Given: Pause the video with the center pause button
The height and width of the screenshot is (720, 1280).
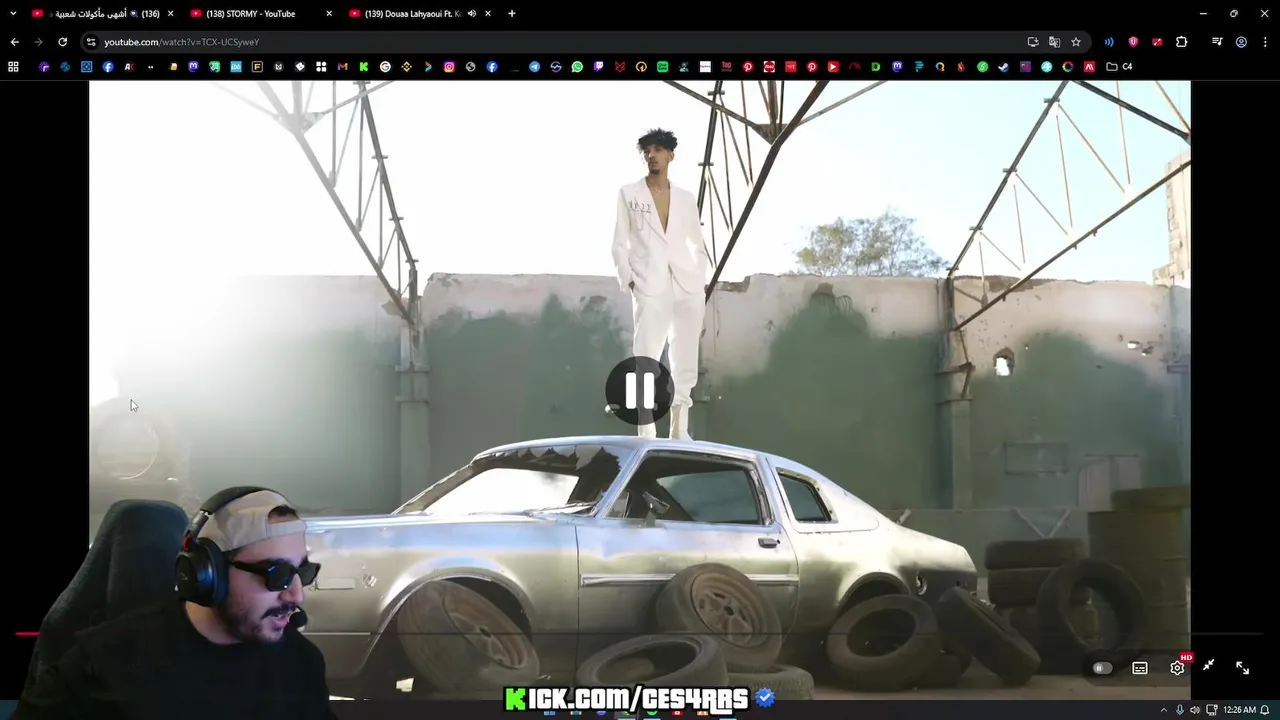Looking at the screenshot, I should pyautogui.click(x=640, y=390).
